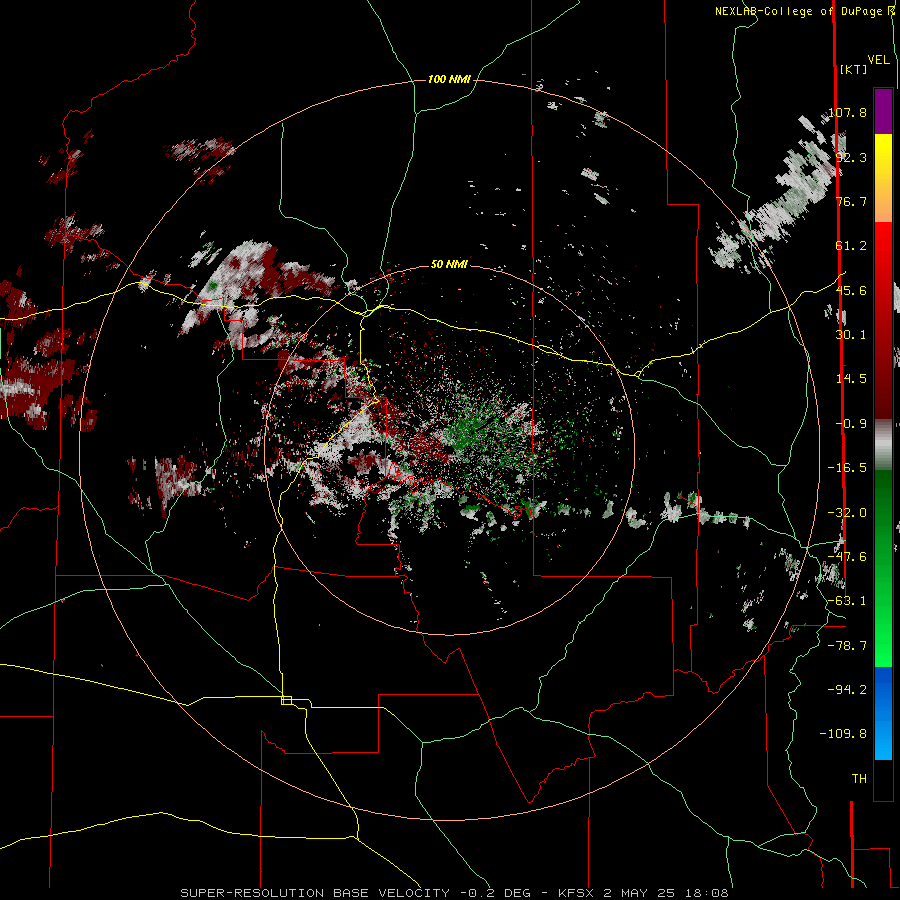Image resolution: width=900 pixels, height=900 pixels.
Task: Pick the purple segment of the color bar
Action: point(883,111)
